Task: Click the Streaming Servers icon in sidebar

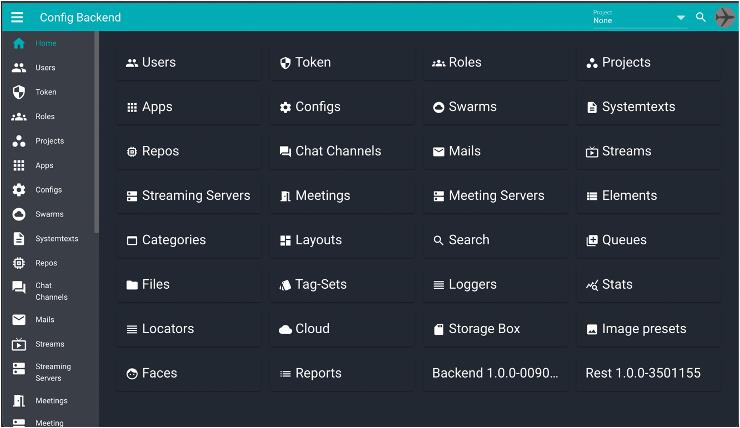Action: (x=19, y=369)
